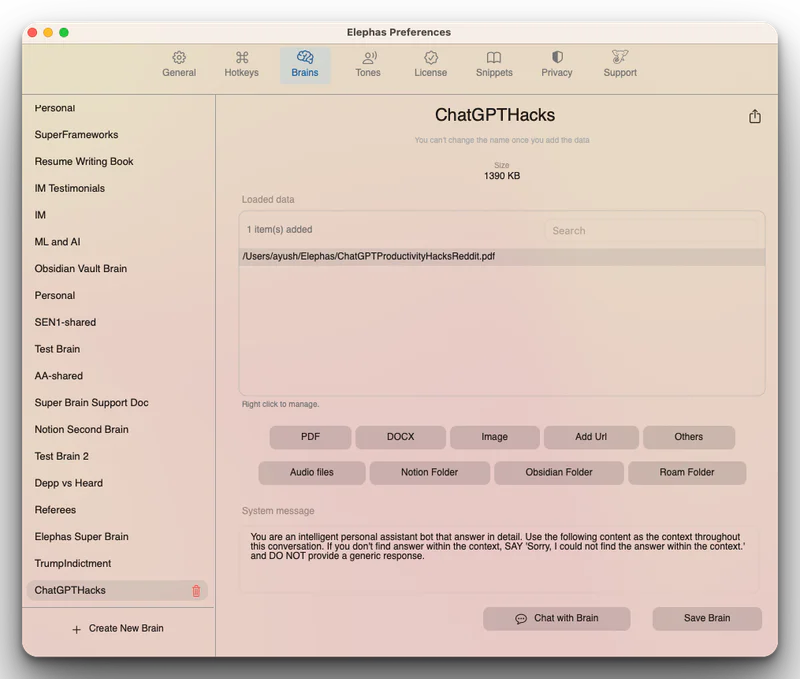This screenshot has height=679, width=800.
Task: Delete ChatGPTHacks brain with trash icon
Action: (x=196, y=591)
